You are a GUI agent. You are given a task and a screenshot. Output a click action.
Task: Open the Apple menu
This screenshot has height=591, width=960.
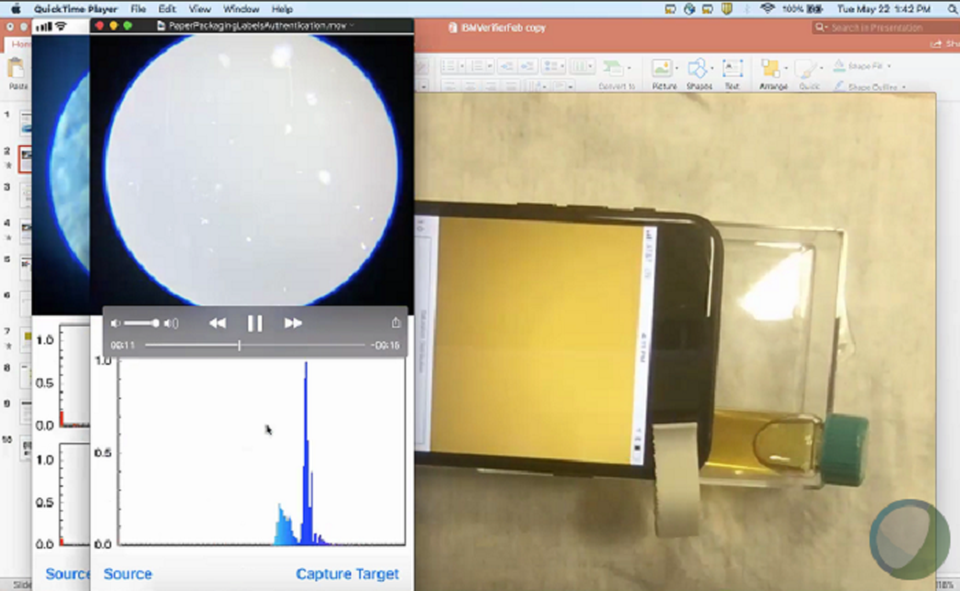click(x=16, y=9)
